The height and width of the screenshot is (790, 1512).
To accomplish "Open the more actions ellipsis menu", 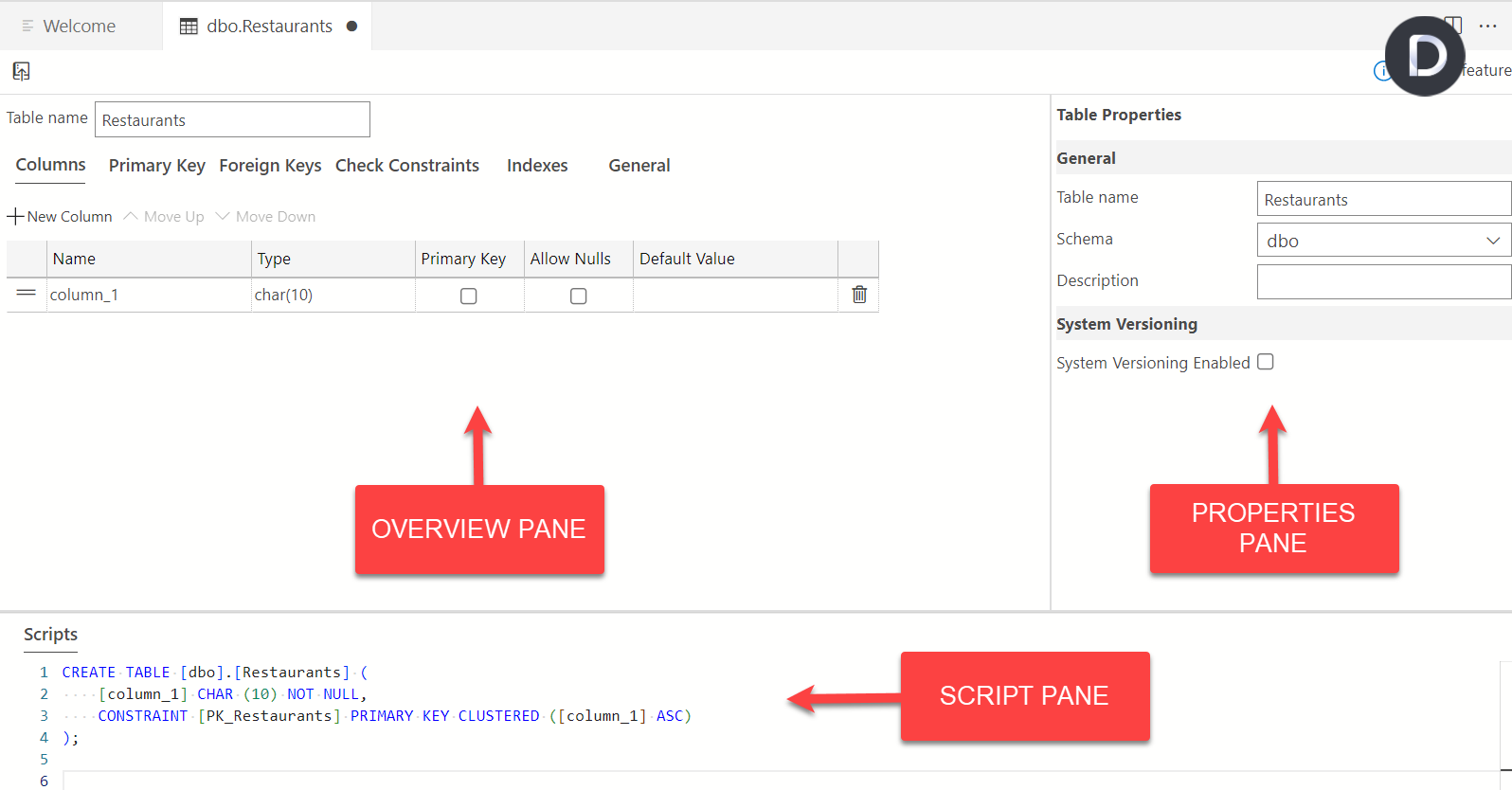I will 1488,26.
